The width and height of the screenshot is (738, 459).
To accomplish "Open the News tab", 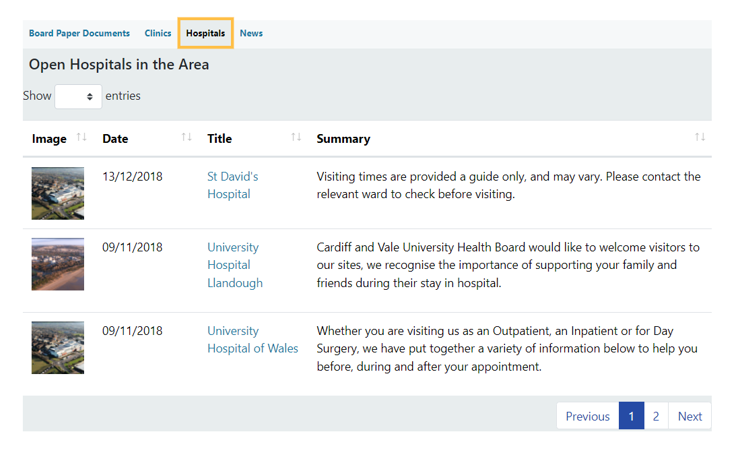I will pos(251,33).
